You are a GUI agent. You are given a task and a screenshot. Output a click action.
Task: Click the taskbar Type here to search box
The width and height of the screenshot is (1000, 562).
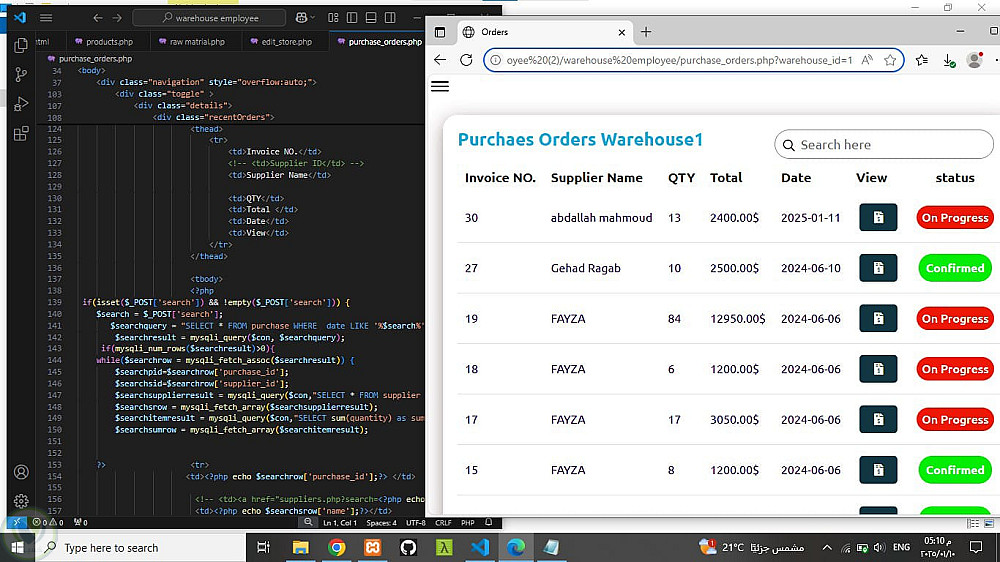tap(140, 547)
